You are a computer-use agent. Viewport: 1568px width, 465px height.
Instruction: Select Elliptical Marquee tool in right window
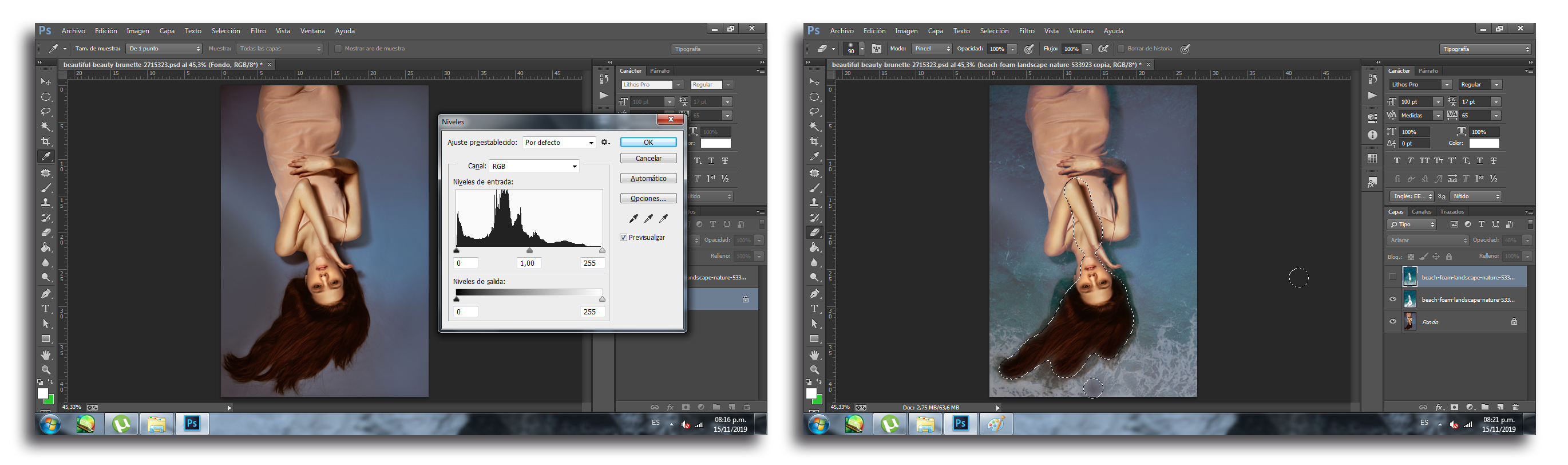pyautogui.click(x=814, y=97)
